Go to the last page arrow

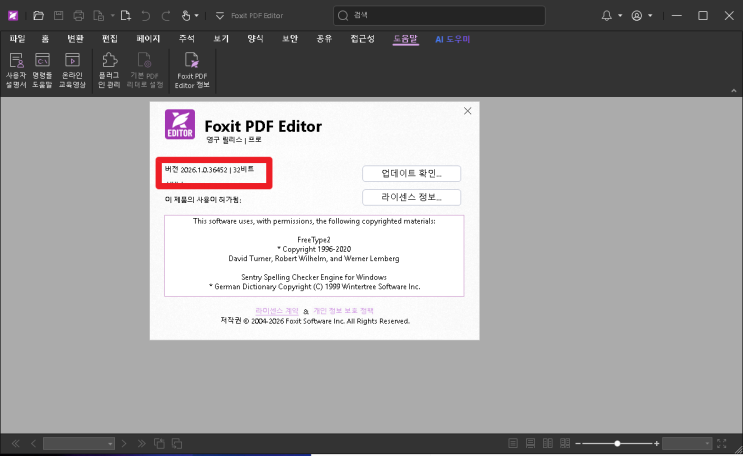pyautogui.click(x=142, y=444)
